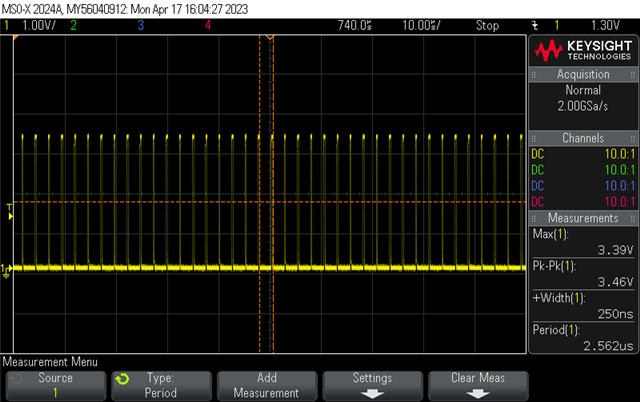Open the Acquisition panel header
This screenshot has width=640, height=402.
[x=582, y=75]
